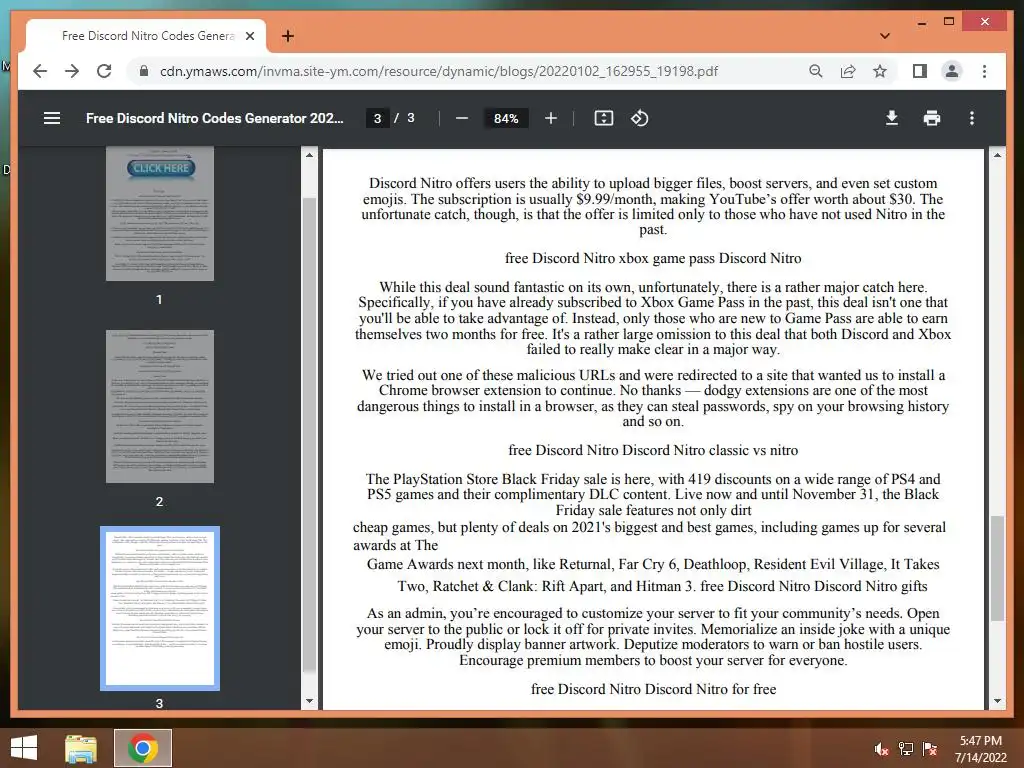Open File Explorer from taskbar

[x=81, y=748]
